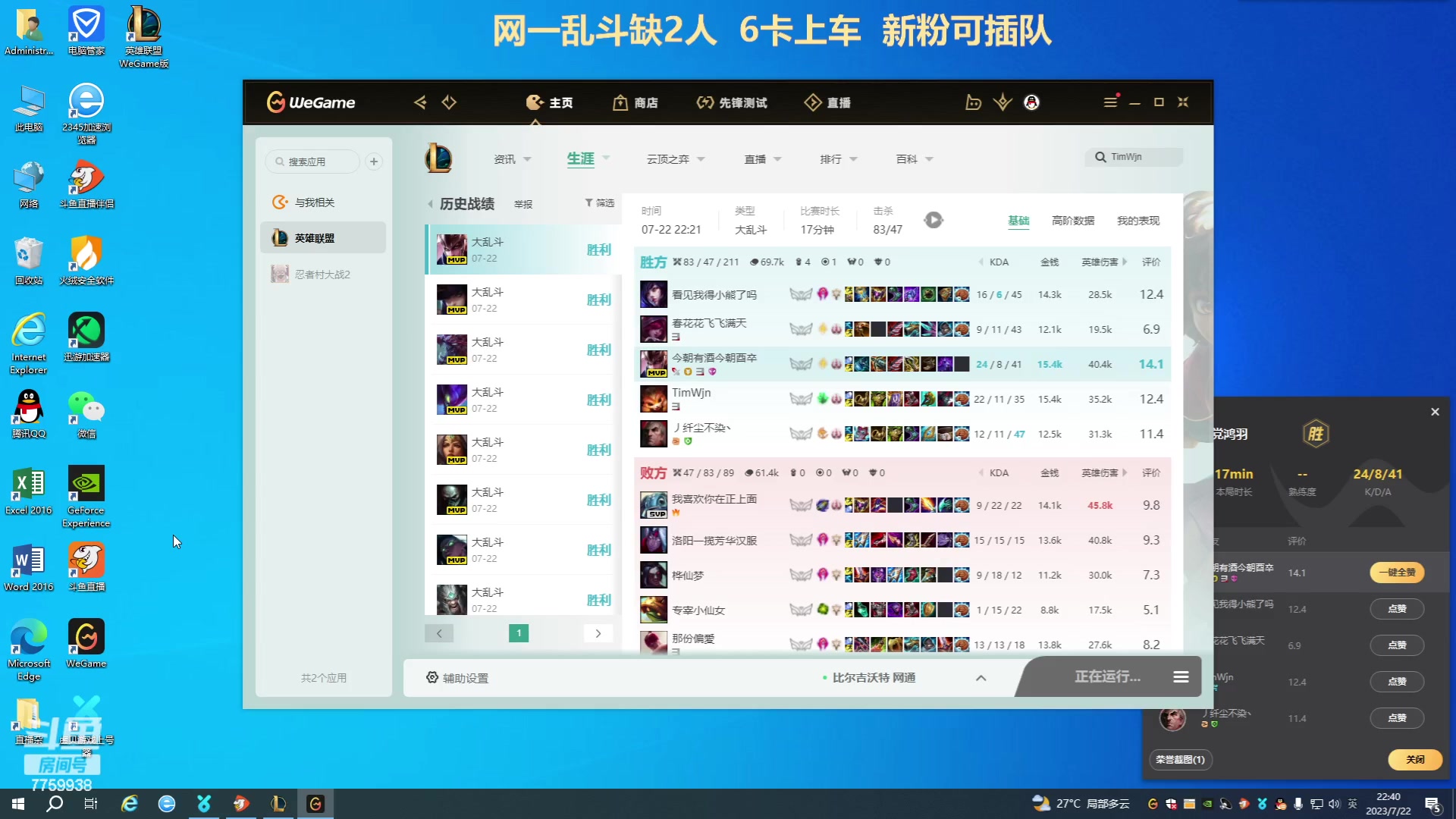Go back using WeGame back arrow
Screen dimensions: 1456x819
(420, 102)
